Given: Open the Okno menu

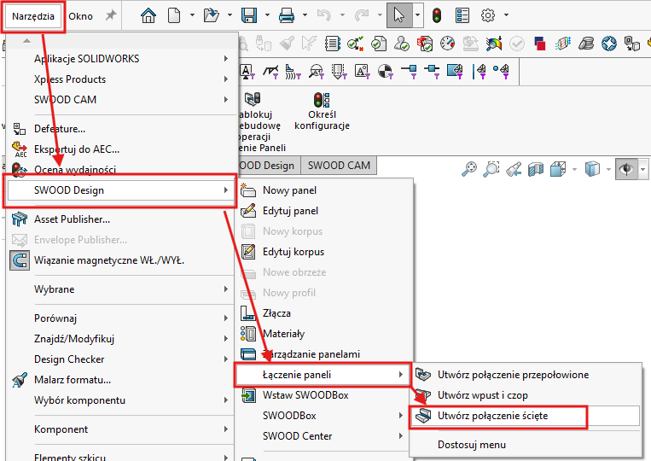Looking at the screenshot, I should (x=81, y=16).
